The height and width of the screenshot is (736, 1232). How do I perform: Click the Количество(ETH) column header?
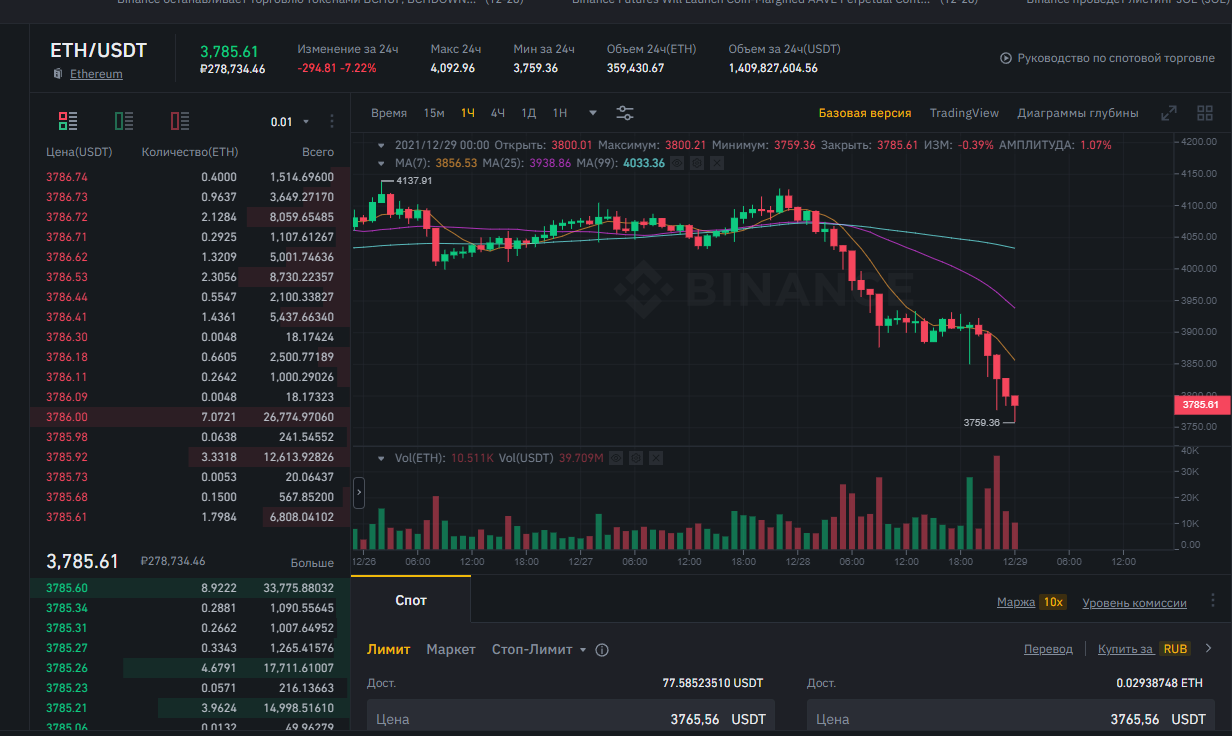(x=190, y=152)
